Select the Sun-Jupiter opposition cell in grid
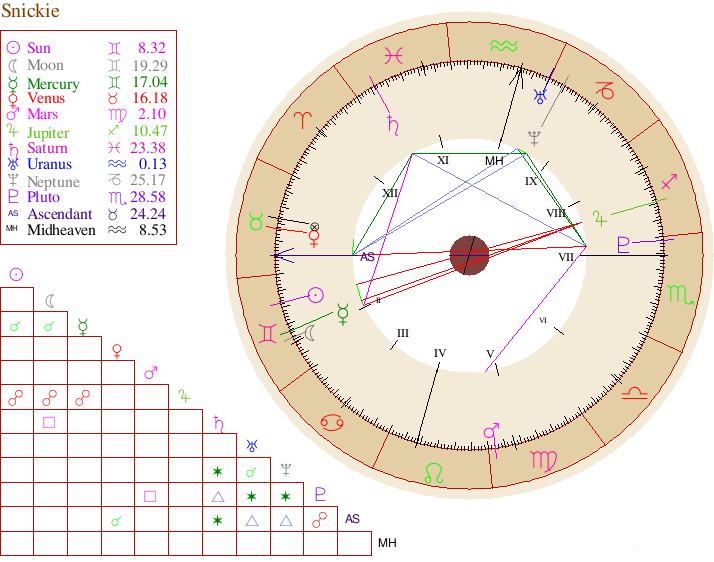This screenshot has width=714, height=562. click(17, 397)
